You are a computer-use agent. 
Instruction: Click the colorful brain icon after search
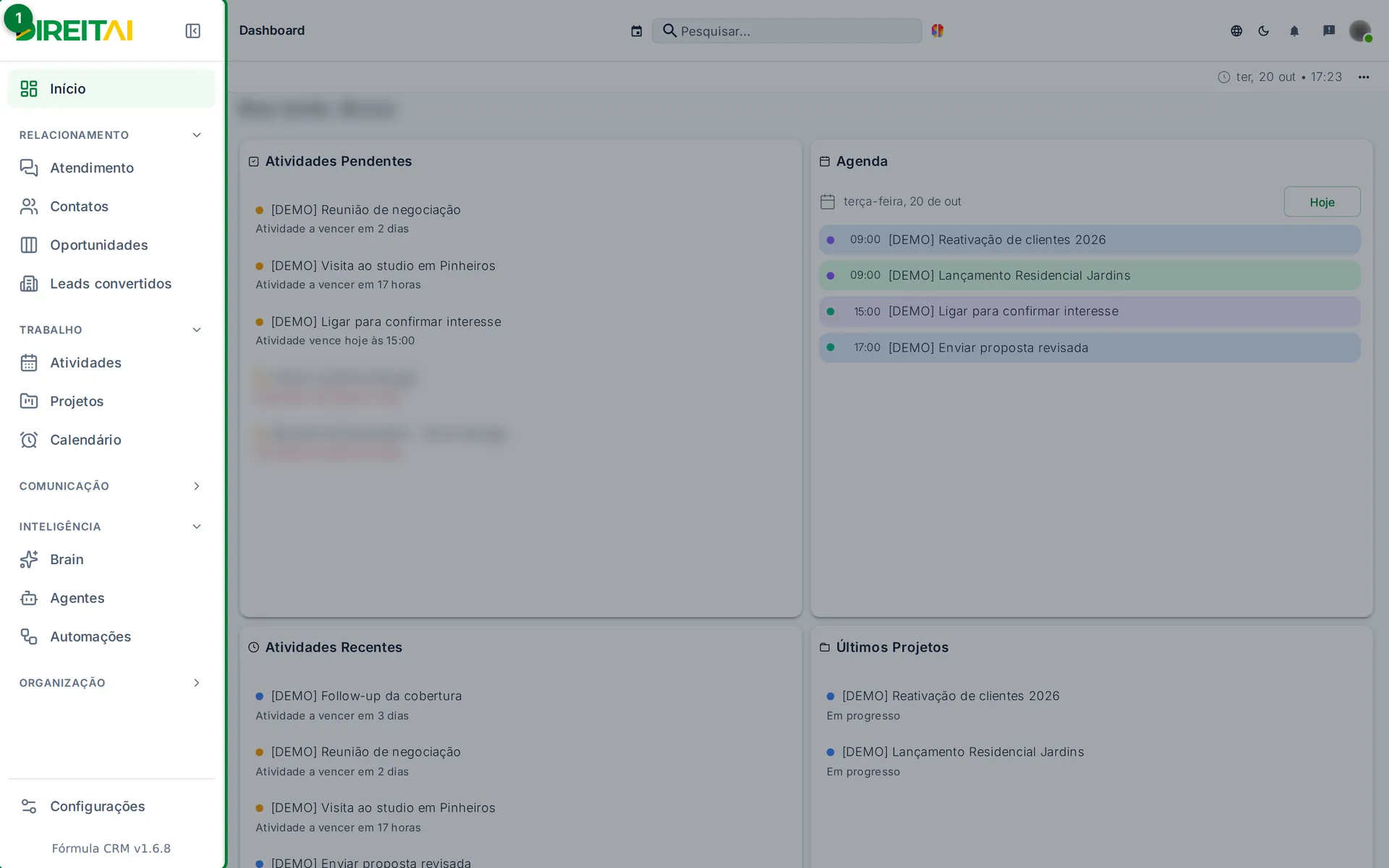coord(938,30)
